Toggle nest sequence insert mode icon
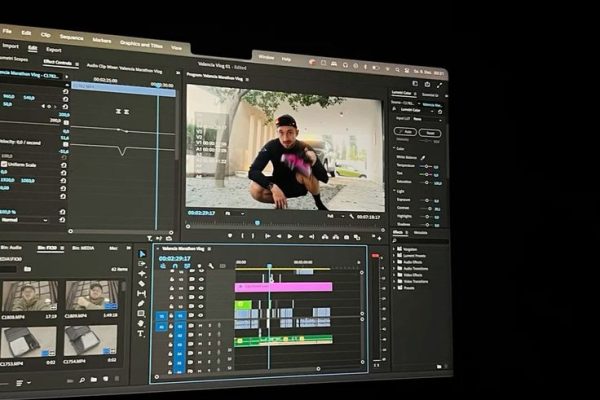Screen dimensions: 600x400 pos(163,266)
